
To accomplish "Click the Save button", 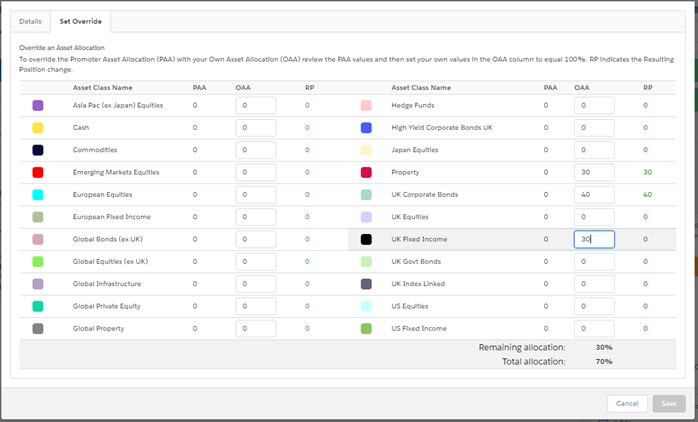I will (x=669, y=403).
